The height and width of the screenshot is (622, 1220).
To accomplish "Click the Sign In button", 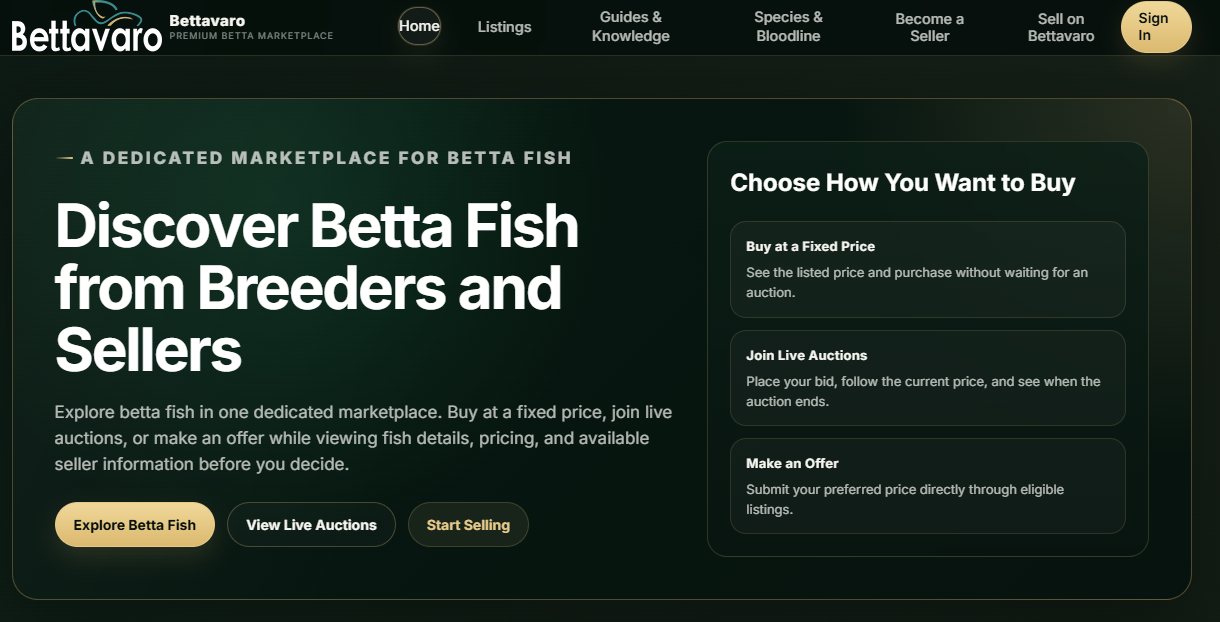I will (1156, 27).
